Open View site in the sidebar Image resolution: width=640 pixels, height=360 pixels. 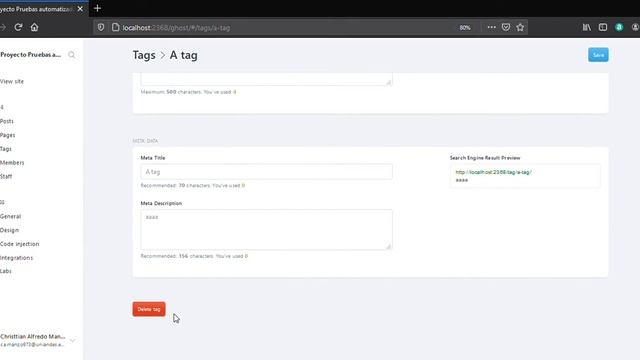pos(12,81)
